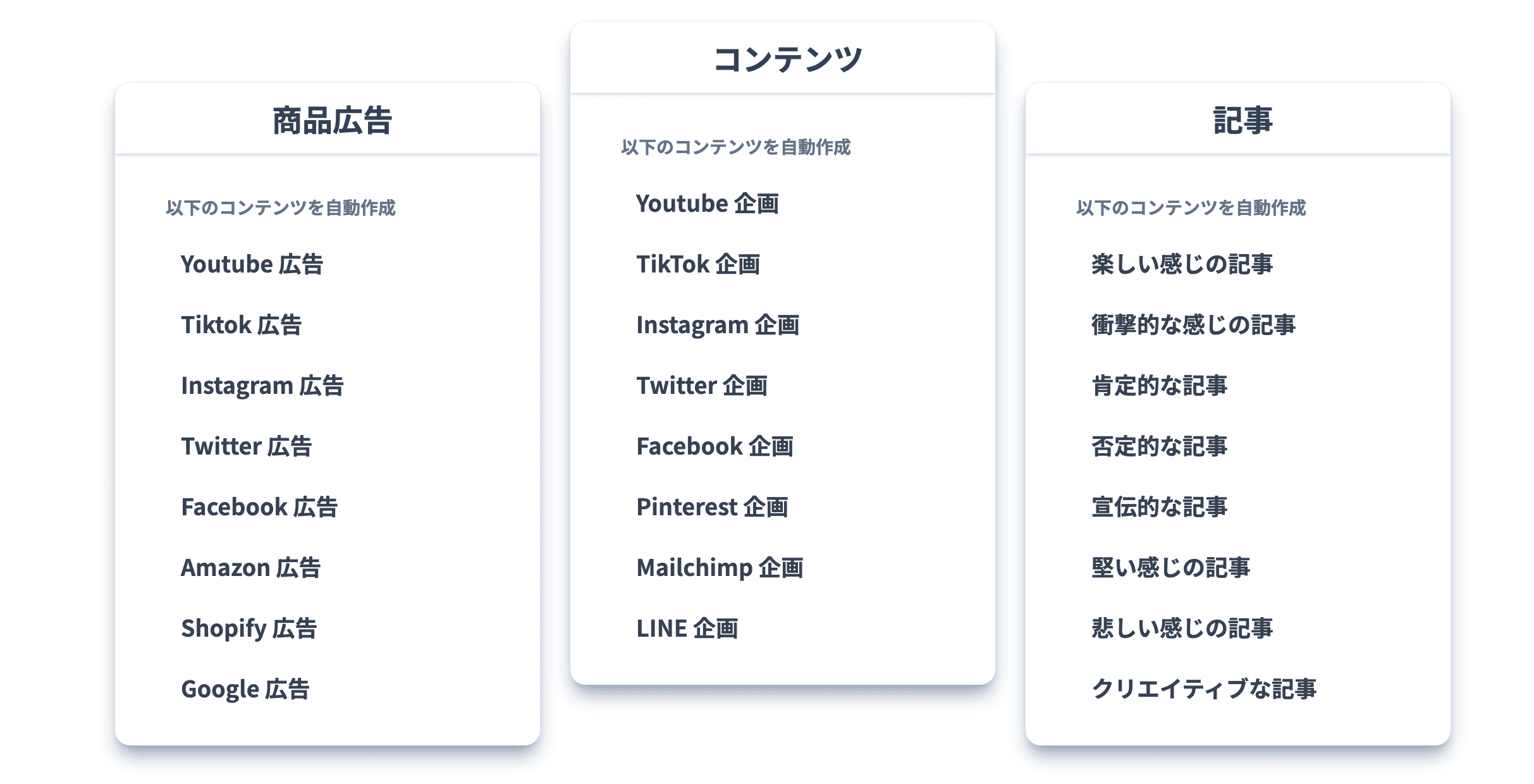Open クリエイティブな記事 item

1204,689
